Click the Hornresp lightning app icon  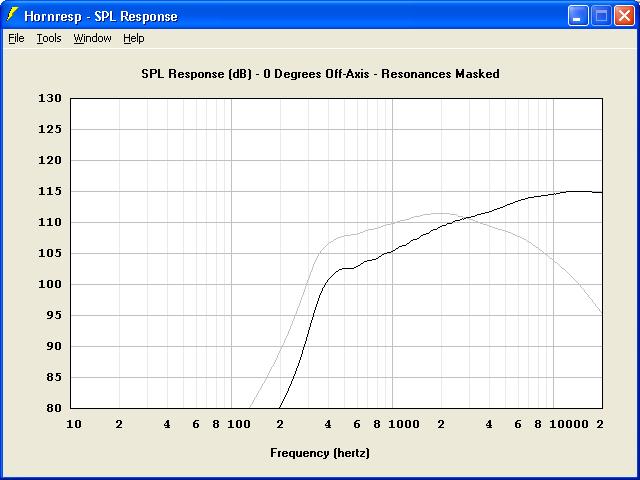pyautogui.click(x=12, y=15)
